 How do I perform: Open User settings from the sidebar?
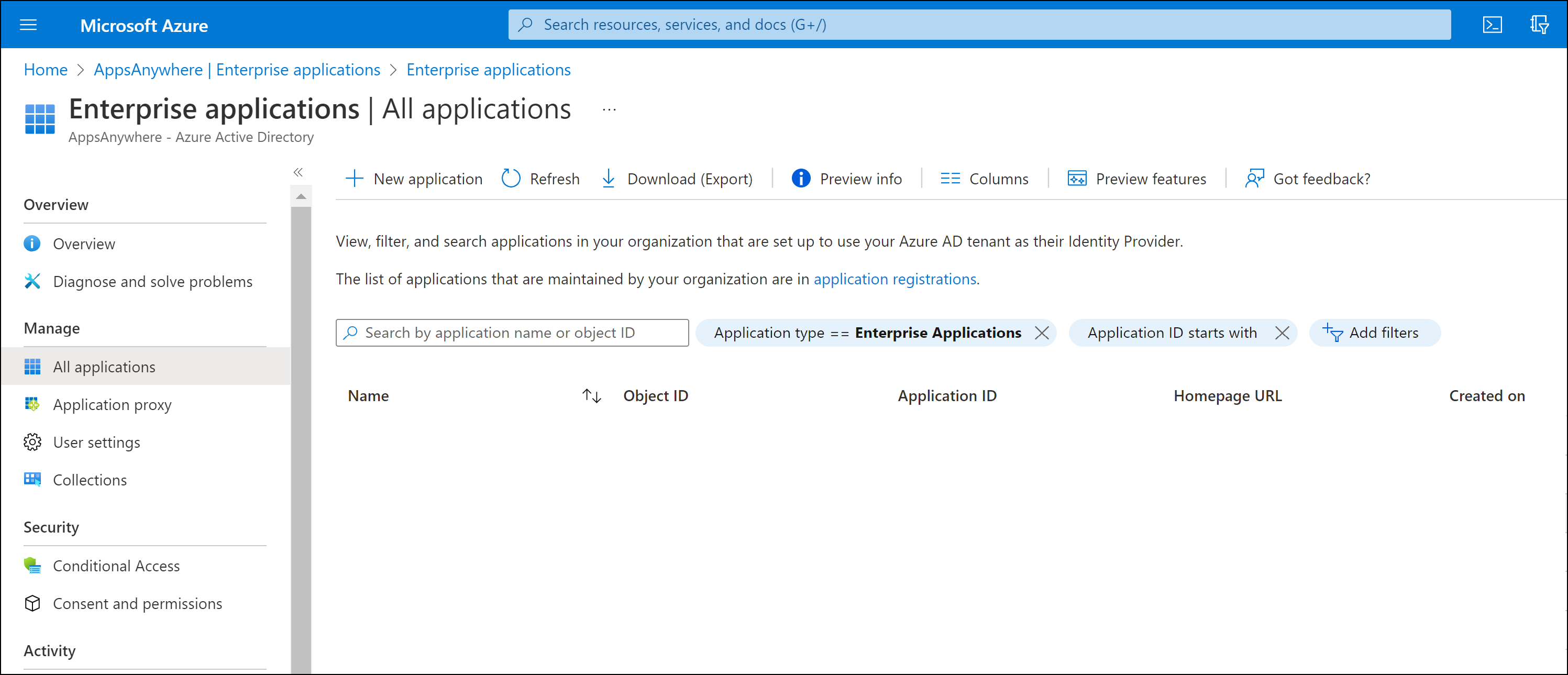tap(96, 442)
